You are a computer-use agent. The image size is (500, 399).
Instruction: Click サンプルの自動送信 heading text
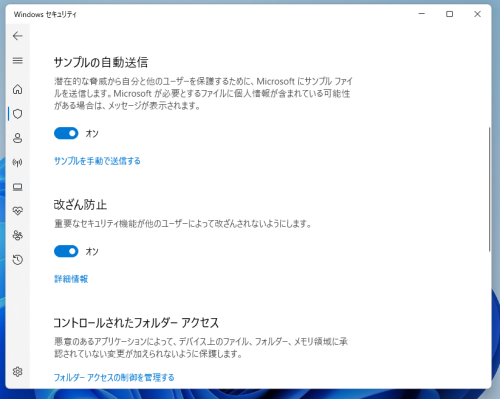click(101, 62)
